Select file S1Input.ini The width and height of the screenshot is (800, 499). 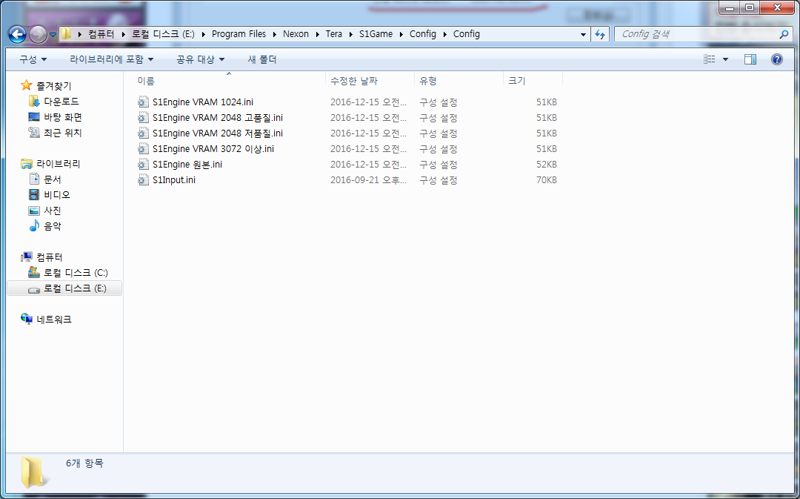(x=173, y=180)
